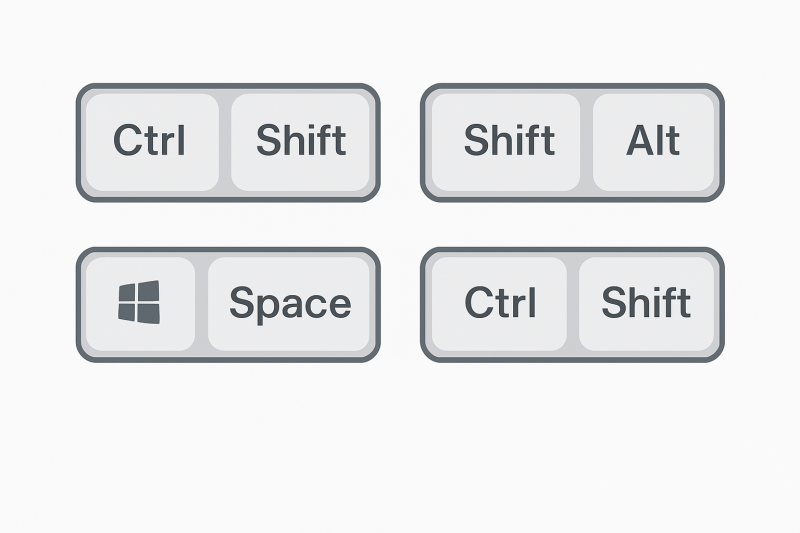Image resolution: width=800 pixels, height=533 pixels.
Task: Click the Alt key cap
Action: point(653,142)
